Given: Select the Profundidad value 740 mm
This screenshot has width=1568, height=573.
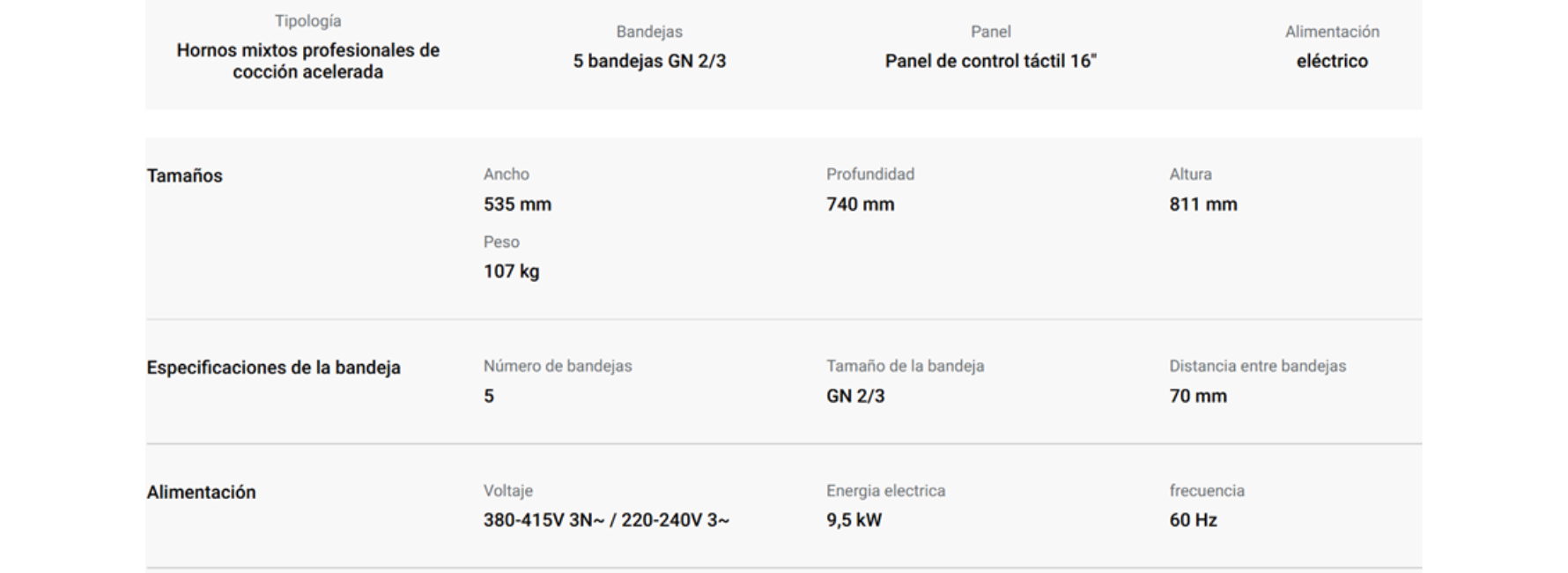Looking at the screenshot, I should point(860,204).
